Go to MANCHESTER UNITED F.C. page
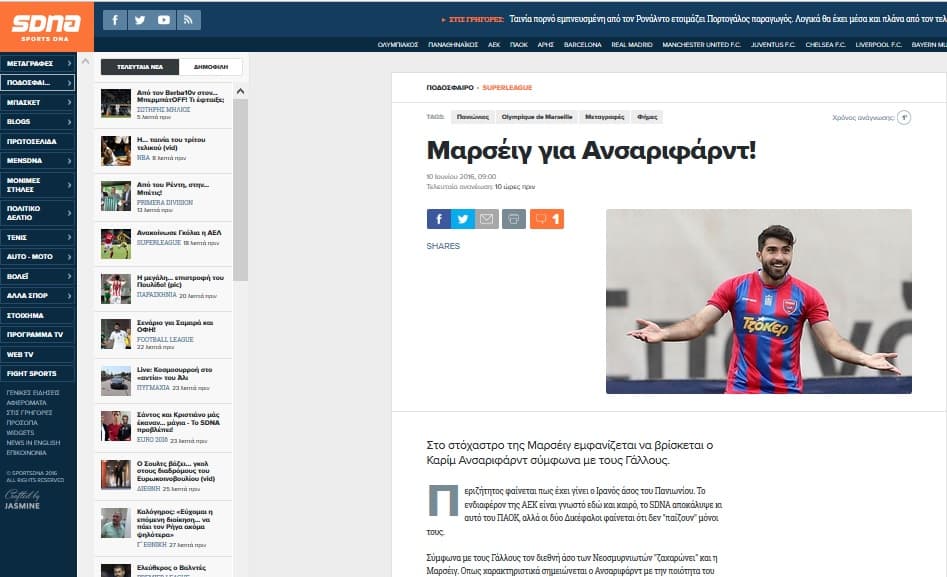The image size is (947, 577). click(701, 45)
